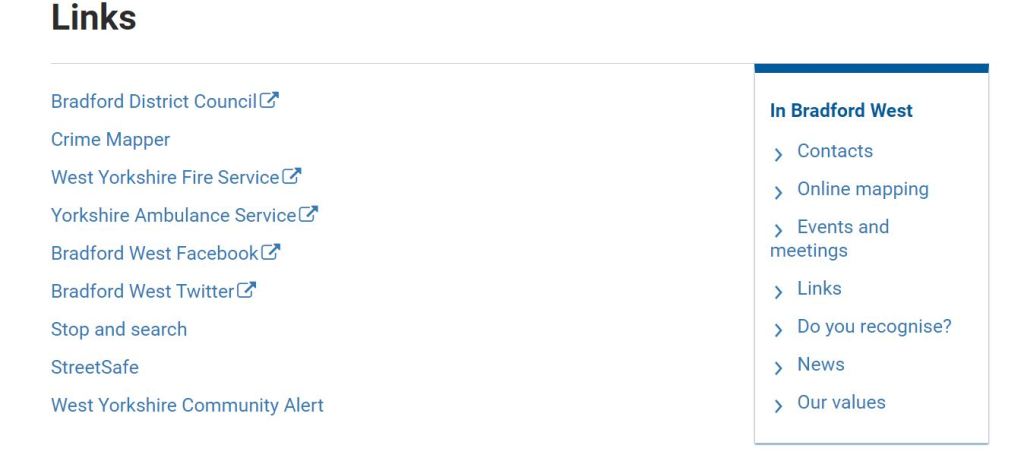This screenshot has height=461, width=1024.
Task: Open Yorkshire Ambulance Service link text
Action: pyautogui.click(x=173, y=215)
